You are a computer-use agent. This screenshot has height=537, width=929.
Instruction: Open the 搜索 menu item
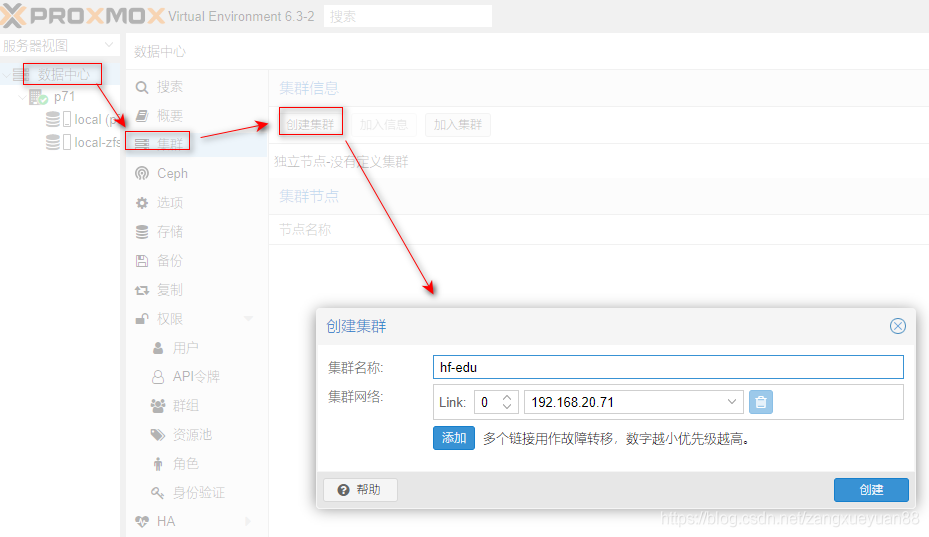click(x=197, y=87)
